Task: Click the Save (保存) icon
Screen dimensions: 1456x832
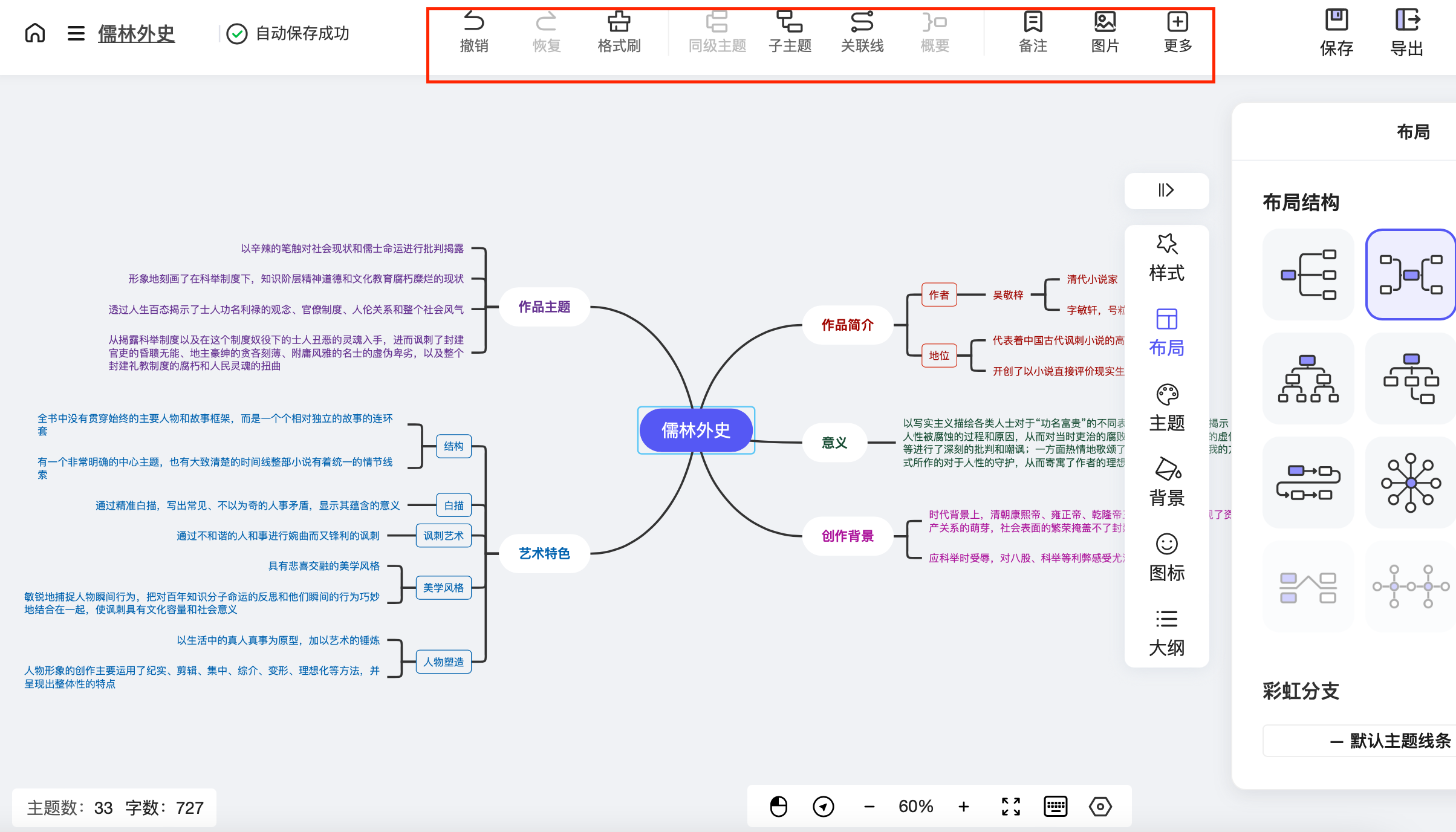Action: [x=1337, y=33]
